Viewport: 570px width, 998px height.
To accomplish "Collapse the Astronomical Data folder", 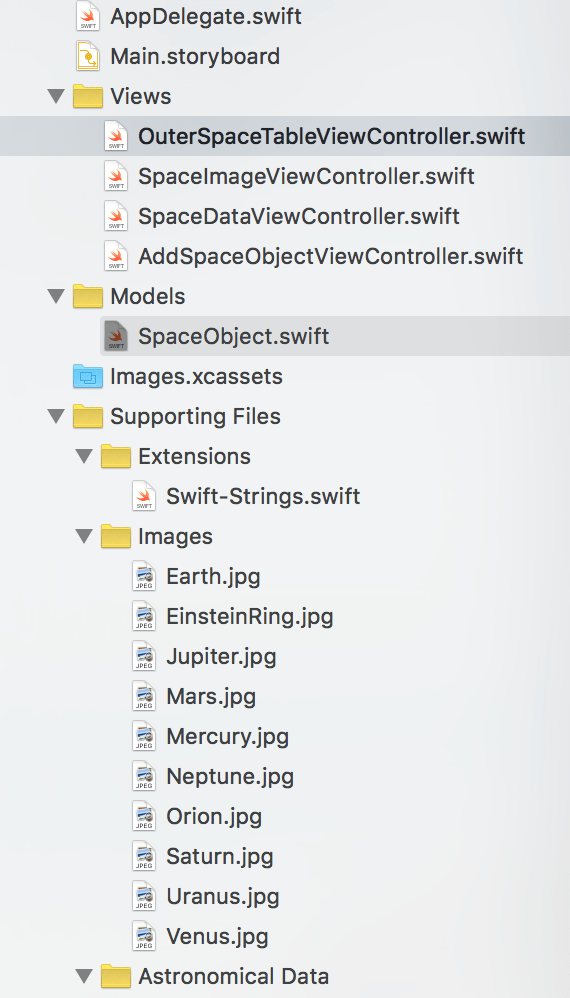I will point(84,976).
